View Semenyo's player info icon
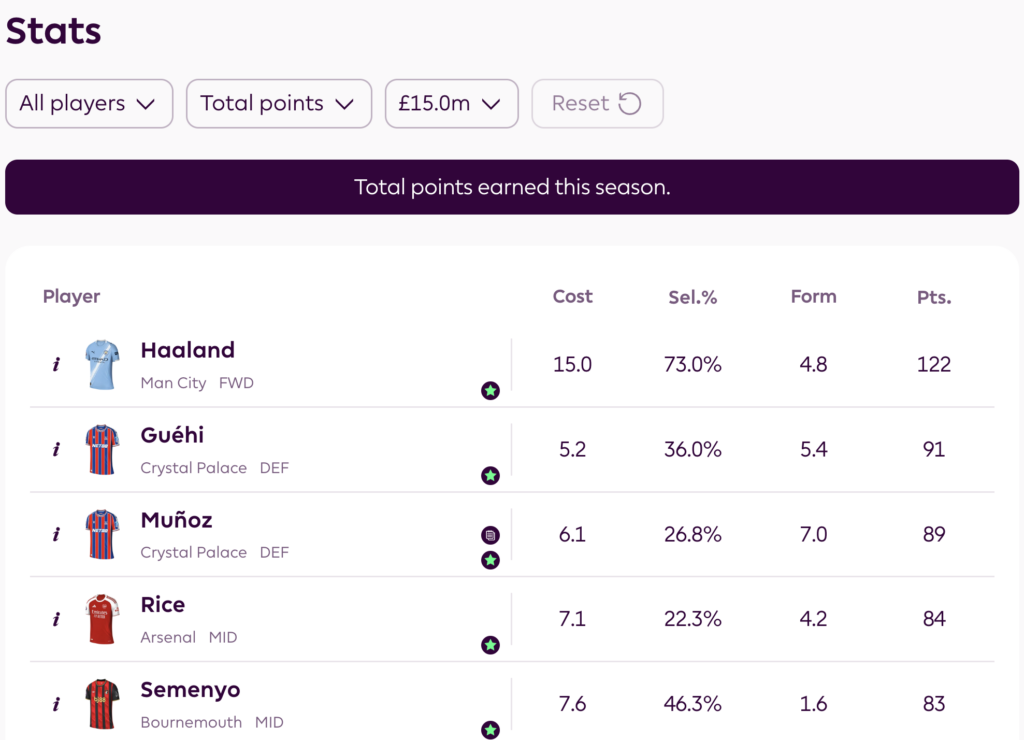Viewport: 1024px width, 740px height. (x=56, y=705)
